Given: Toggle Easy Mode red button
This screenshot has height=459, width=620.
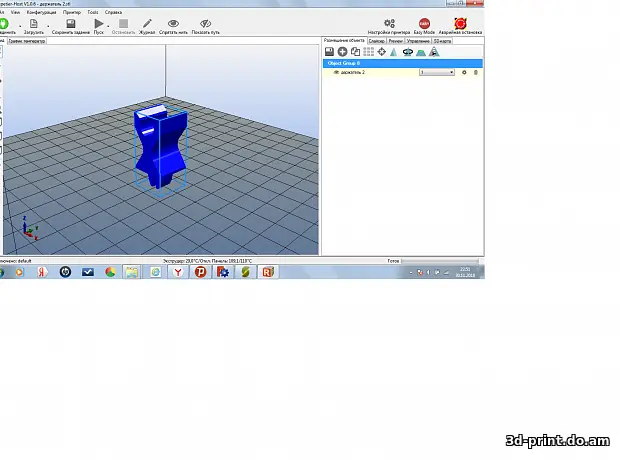Looking at the screenshot, I should [424, 24].
